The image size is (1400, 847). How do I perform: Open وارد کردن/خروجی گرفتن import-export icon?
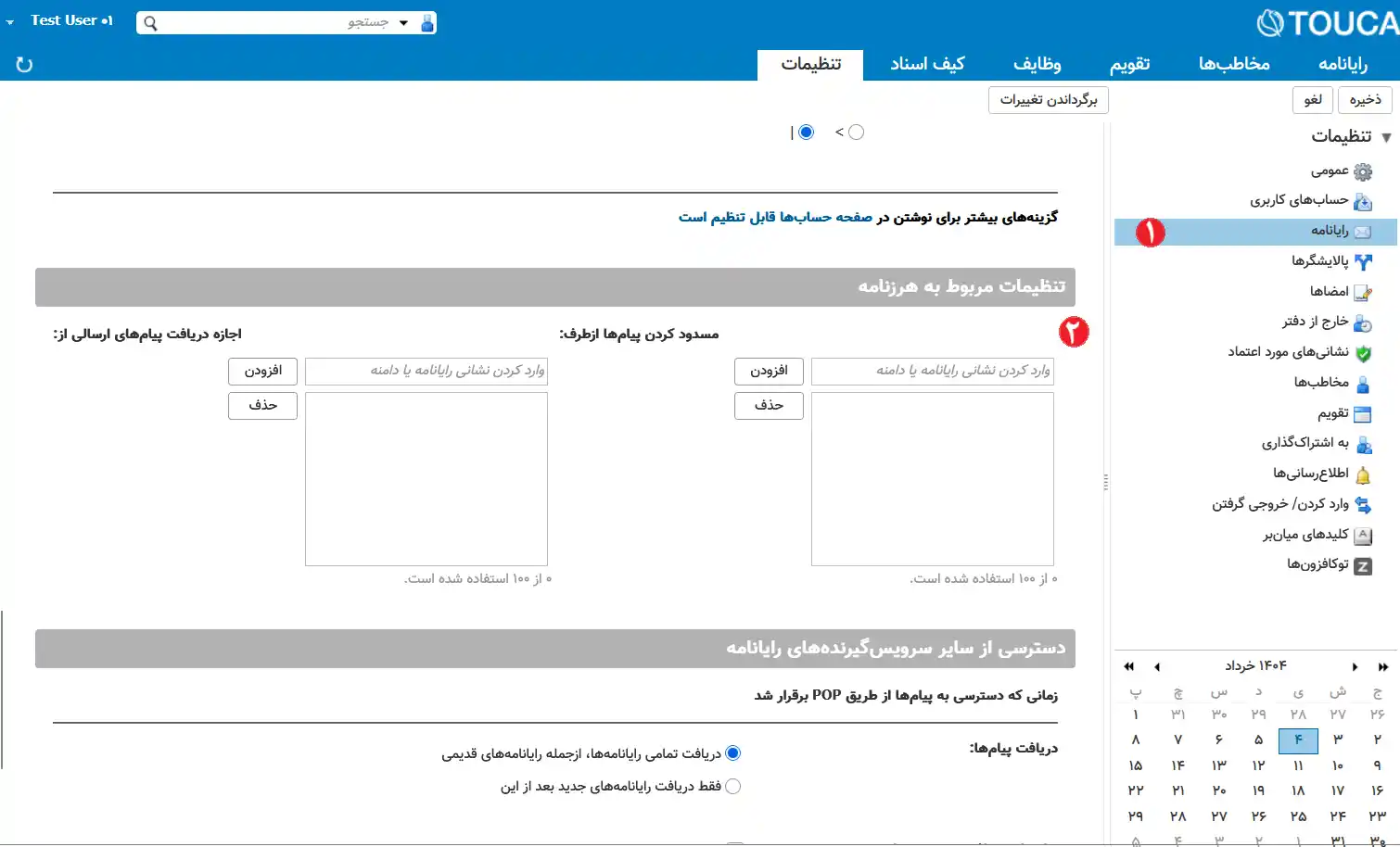point(1362,505)
